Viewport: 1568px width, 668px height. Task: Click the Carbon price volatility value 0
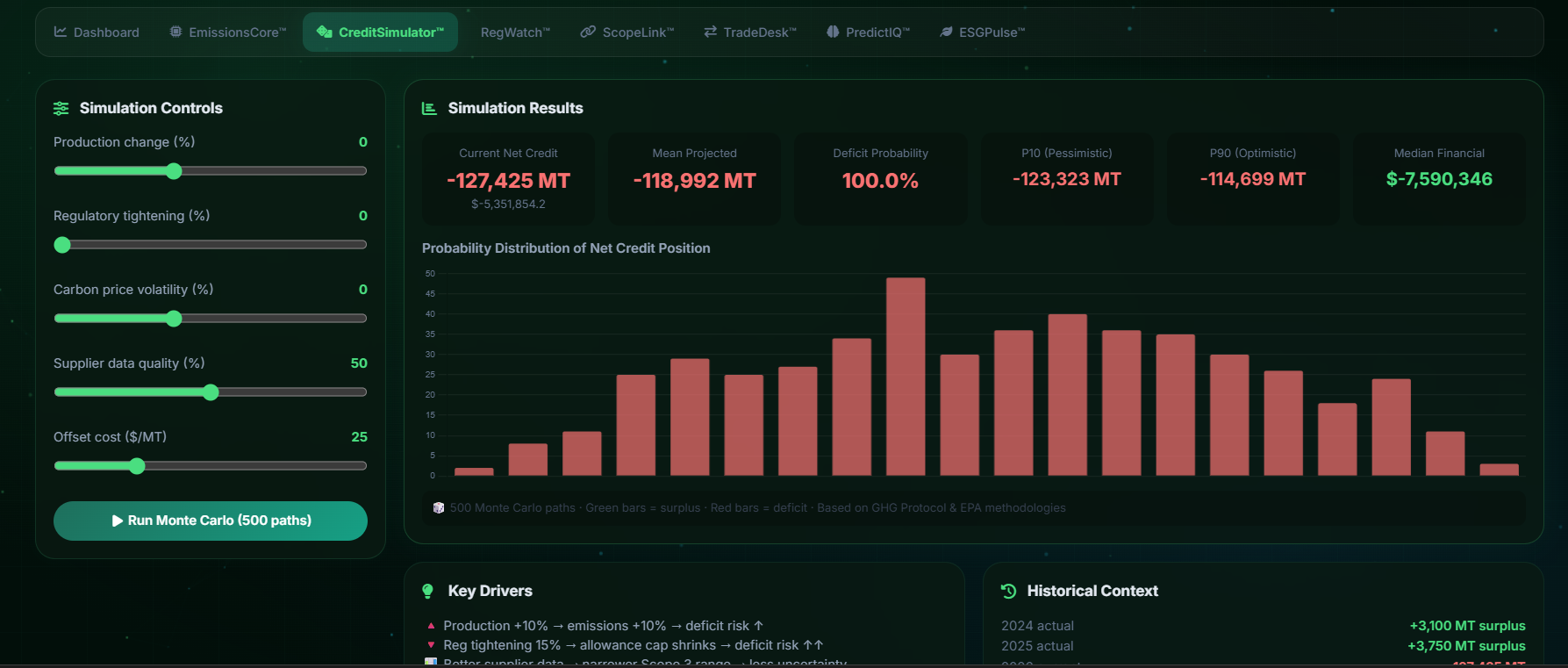tap(363, 290)
